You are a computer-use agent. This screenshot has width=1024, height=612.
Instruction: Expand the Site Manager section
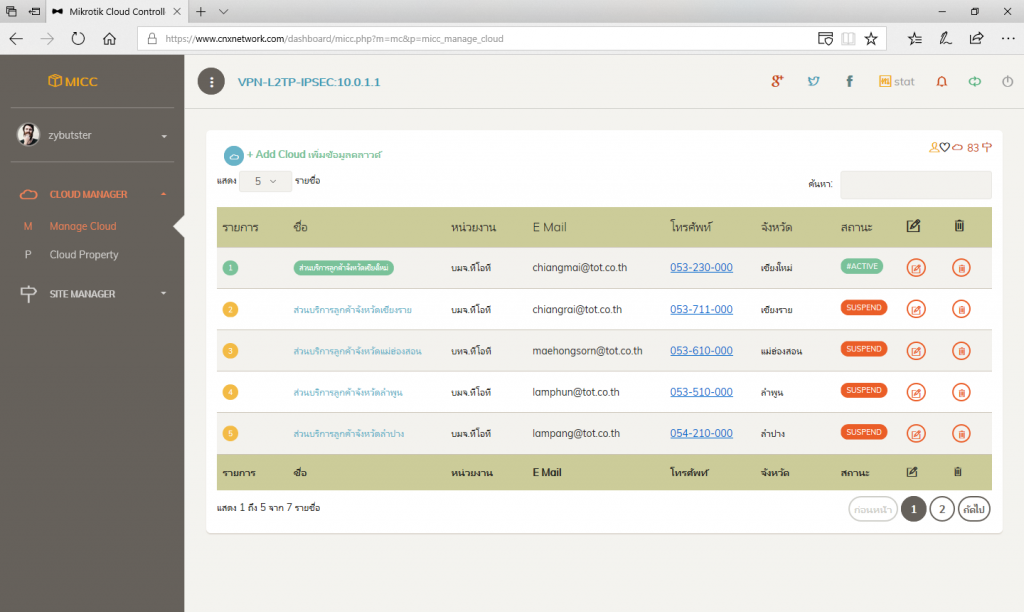point(163,294)
